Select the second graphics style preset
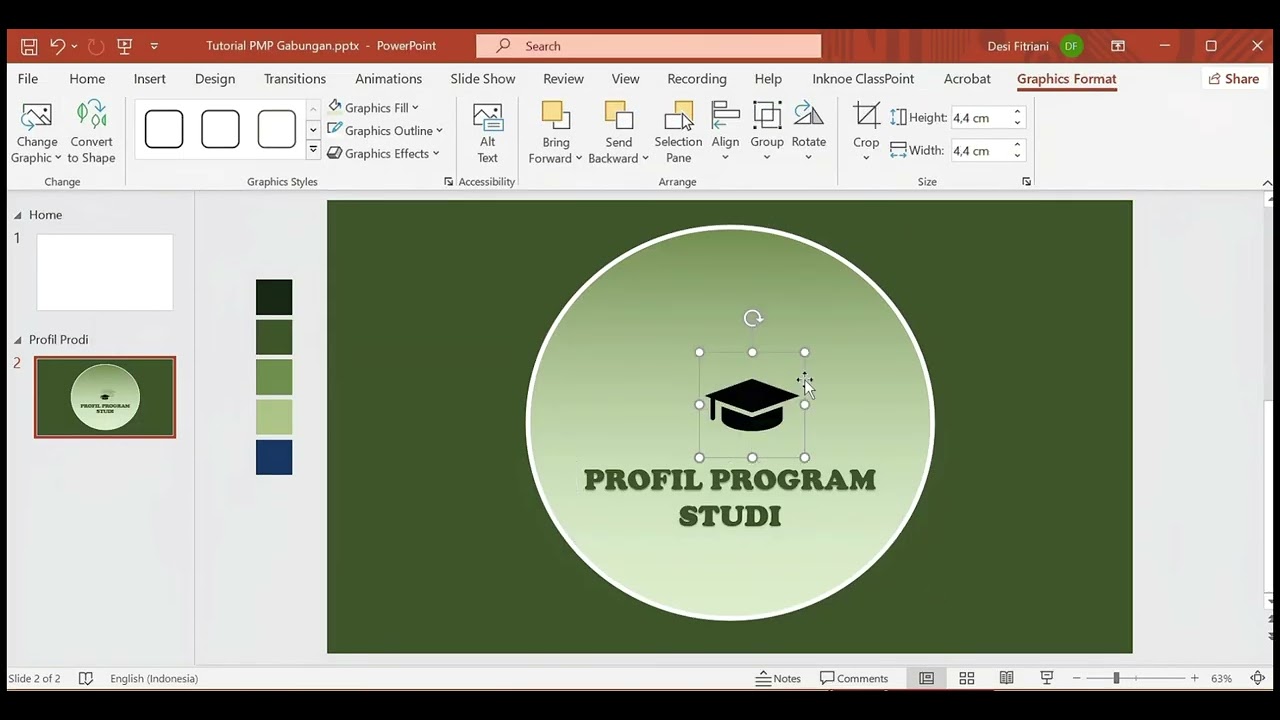 pos(220,129)
